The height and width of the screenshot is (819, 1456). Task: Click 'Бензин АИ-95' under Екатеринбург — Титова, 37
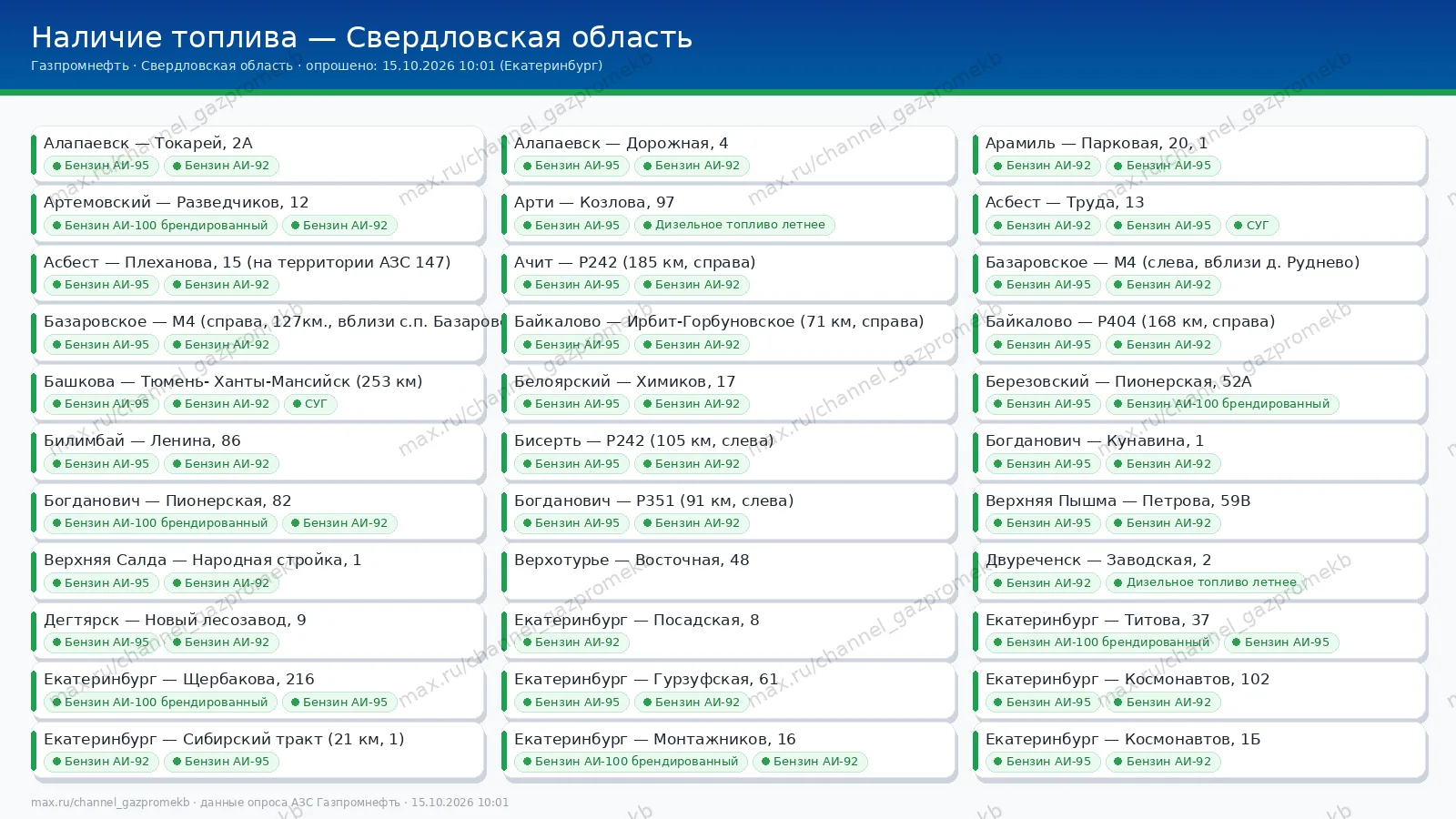pyautogui.click(x=1281, y=642)
